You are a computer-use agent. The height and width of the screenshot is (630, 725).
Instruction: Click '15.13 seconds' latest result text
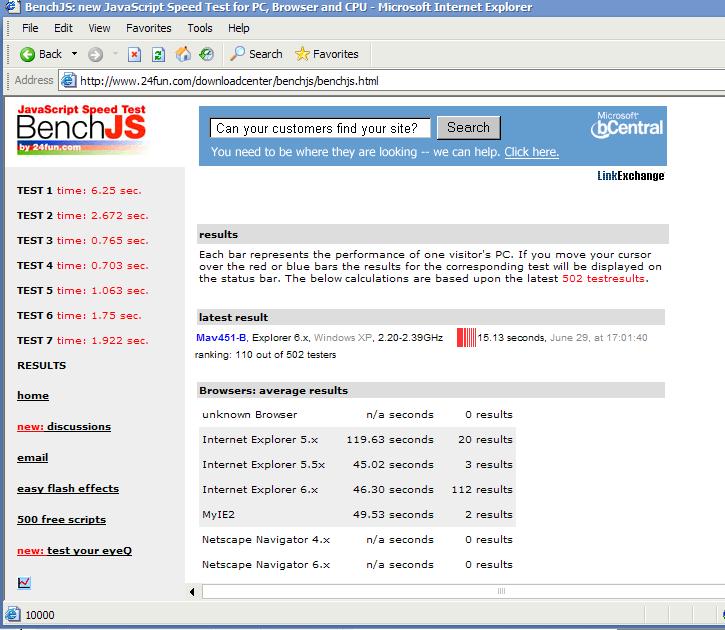coord(511,337)
